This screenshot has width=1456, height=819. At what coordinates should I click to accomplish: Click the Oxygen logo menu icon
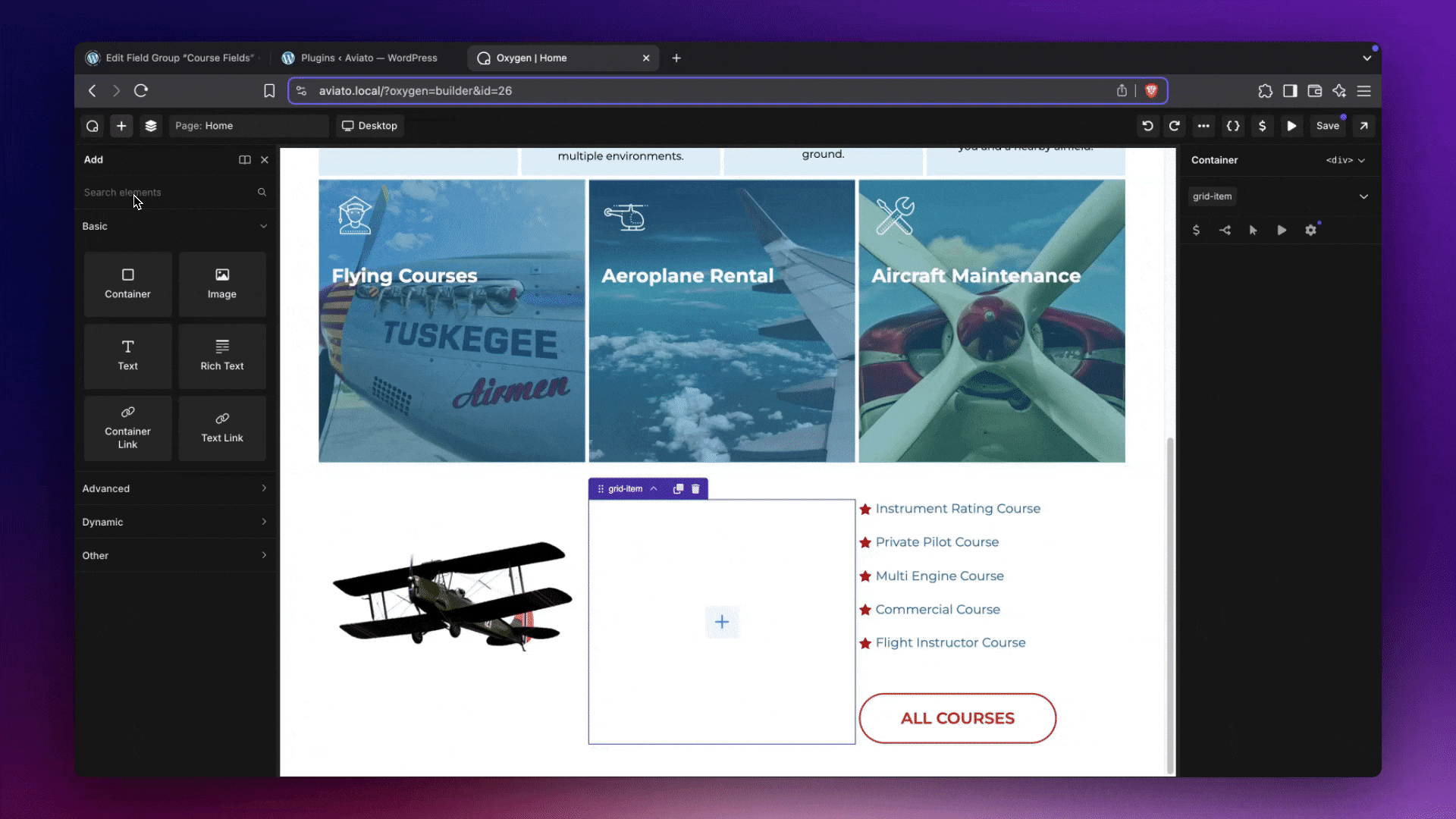pyautogui.click(x=93, y=126)
